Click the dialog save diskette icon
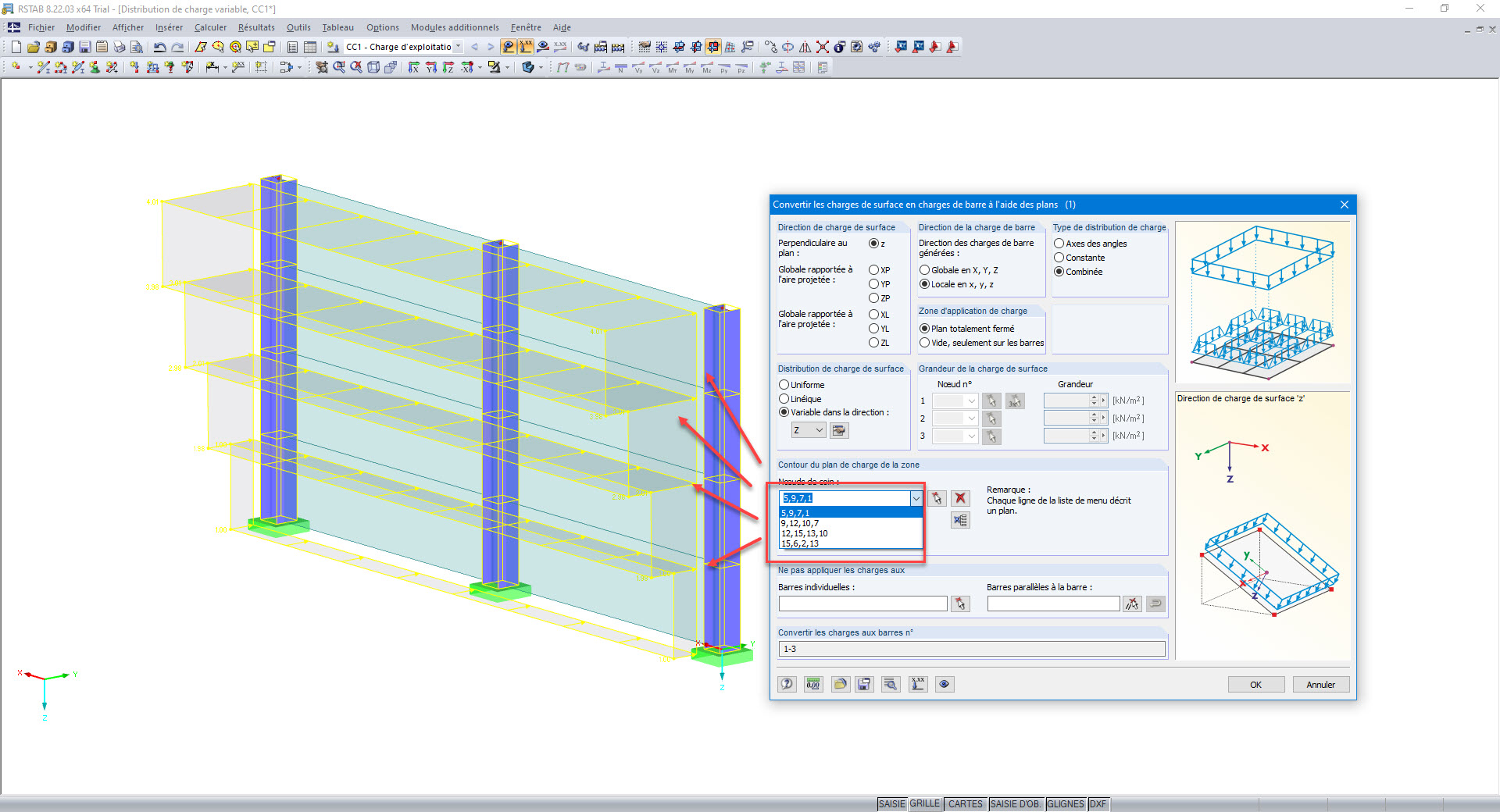1500x812 pixels. (x=865, y=684)
